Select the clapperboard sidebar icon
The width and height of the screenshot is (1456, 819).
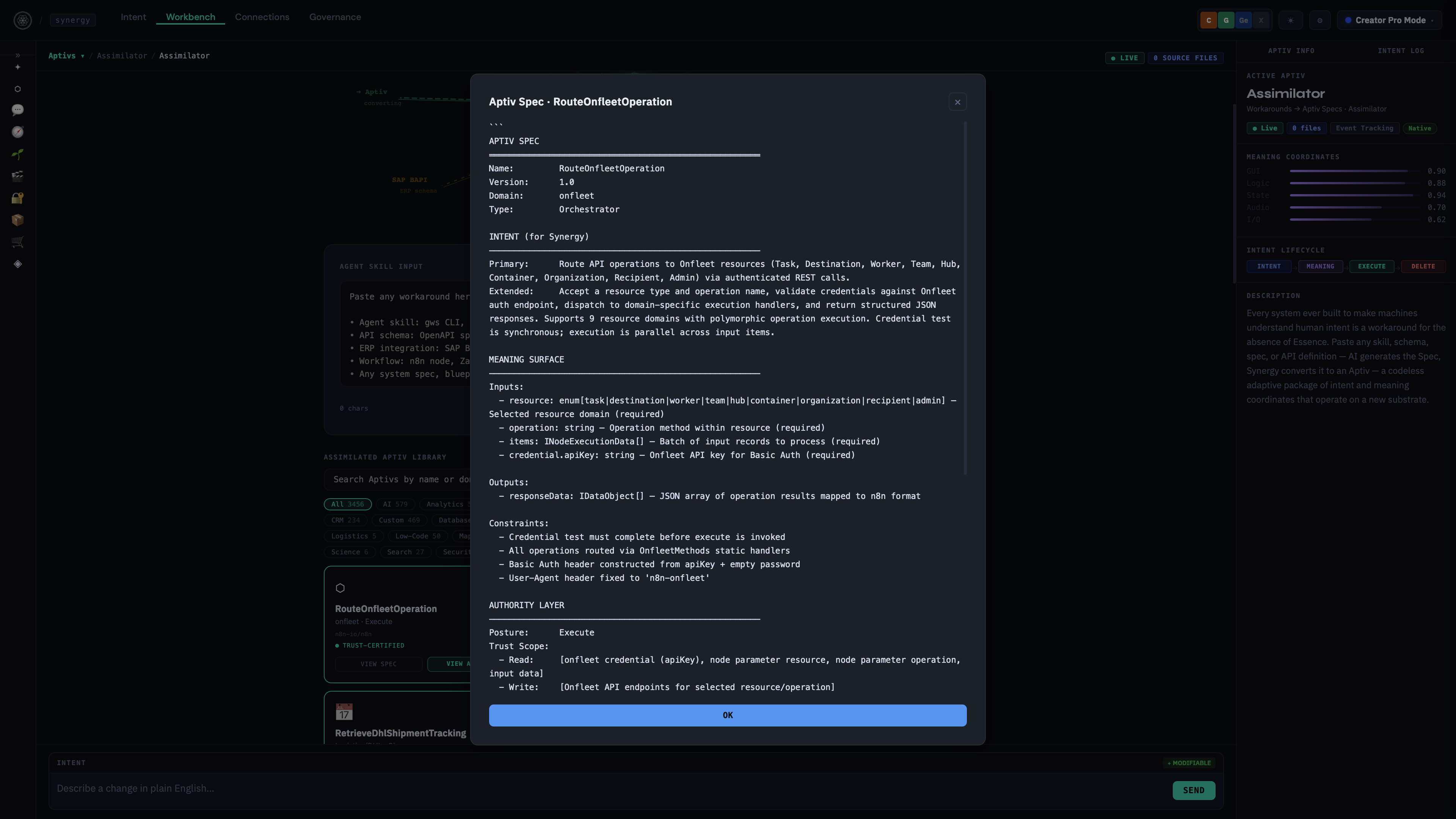pyautogui.click(x=17, y=176)
